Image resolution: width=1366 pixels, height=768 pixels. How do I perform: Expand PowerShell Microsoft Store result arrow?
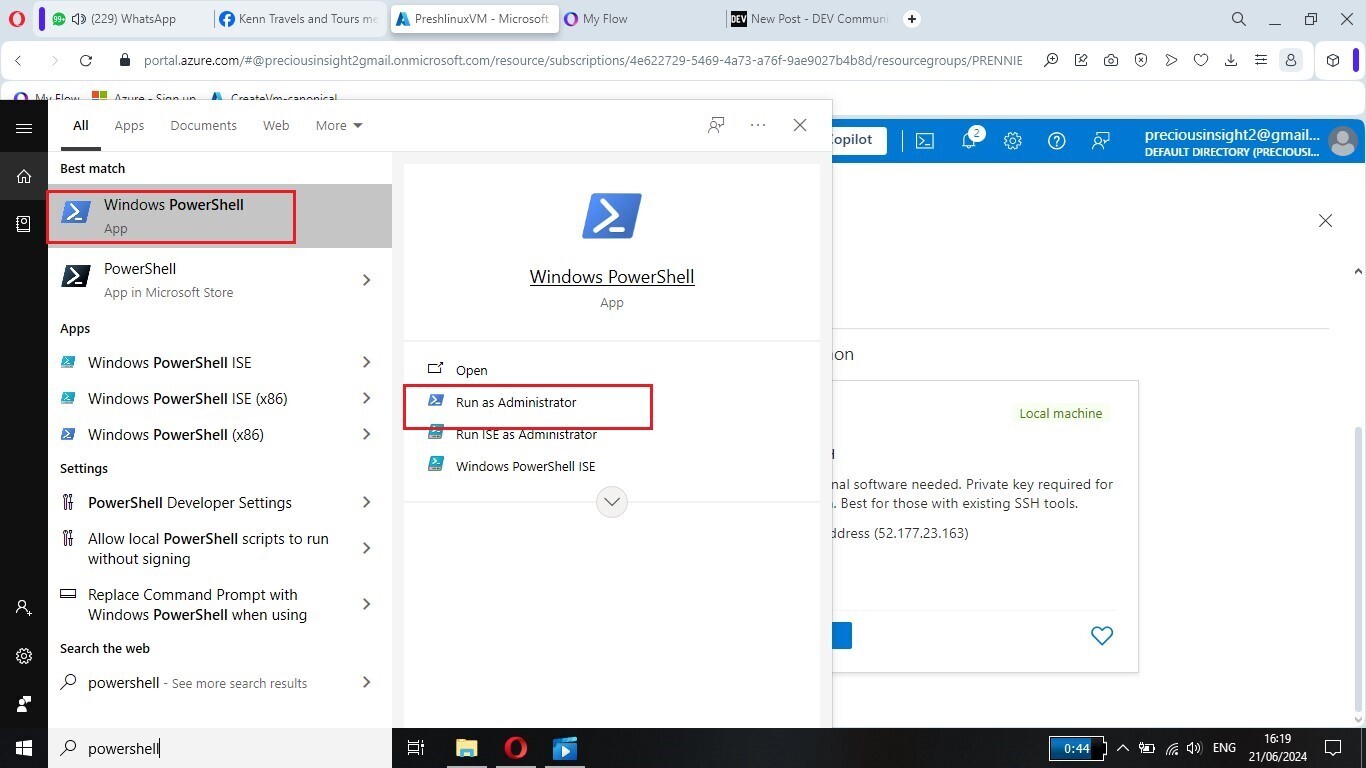(x=366, y=280)
